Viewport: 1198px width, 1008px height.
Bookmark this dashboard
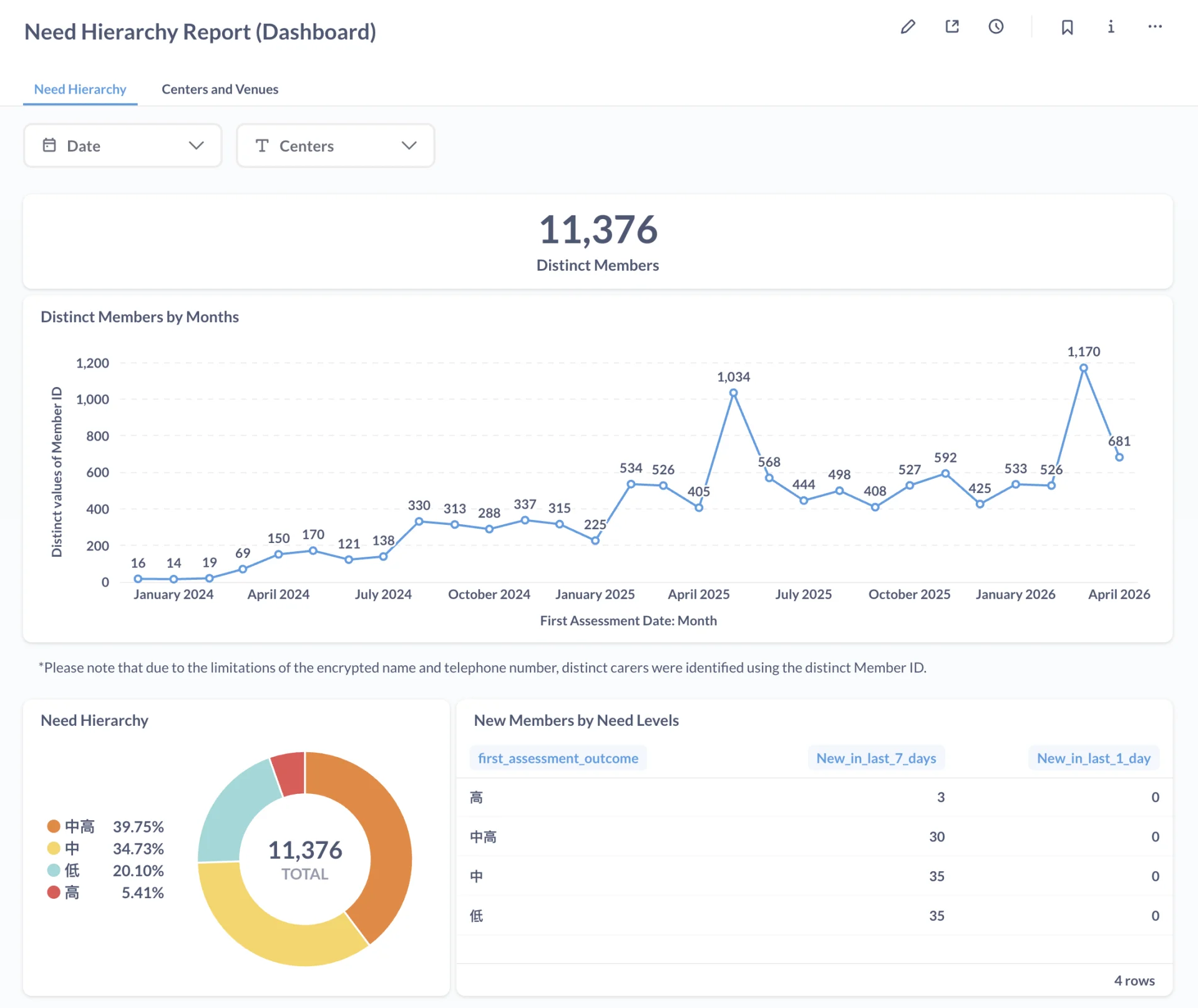[x=1068, y=27]
